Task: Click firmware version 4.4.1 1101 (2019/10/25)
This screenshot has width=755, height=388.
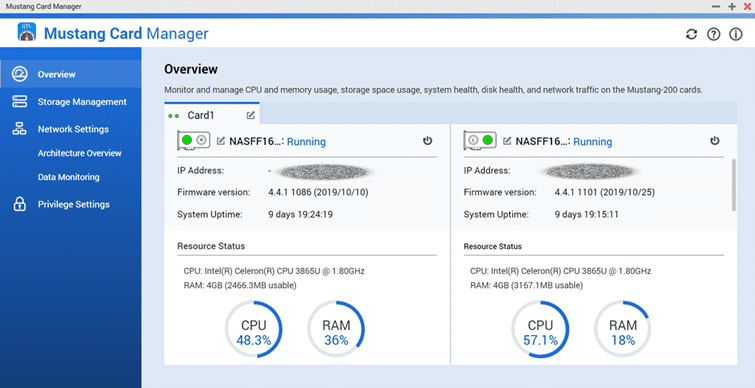Action: (605, 192)
